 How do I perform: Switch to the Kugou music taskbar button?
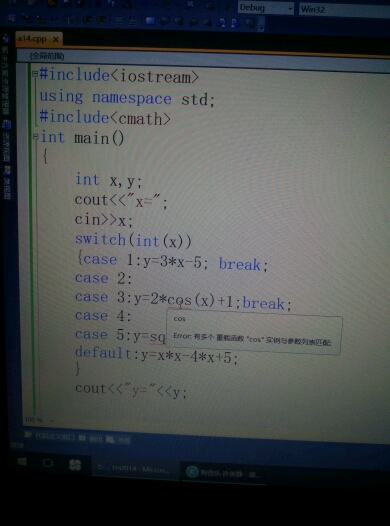224,473
